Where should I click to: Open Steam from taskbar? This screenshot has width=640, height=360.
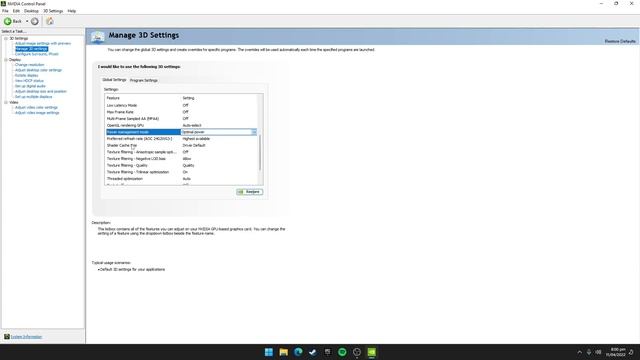point(313,352)
